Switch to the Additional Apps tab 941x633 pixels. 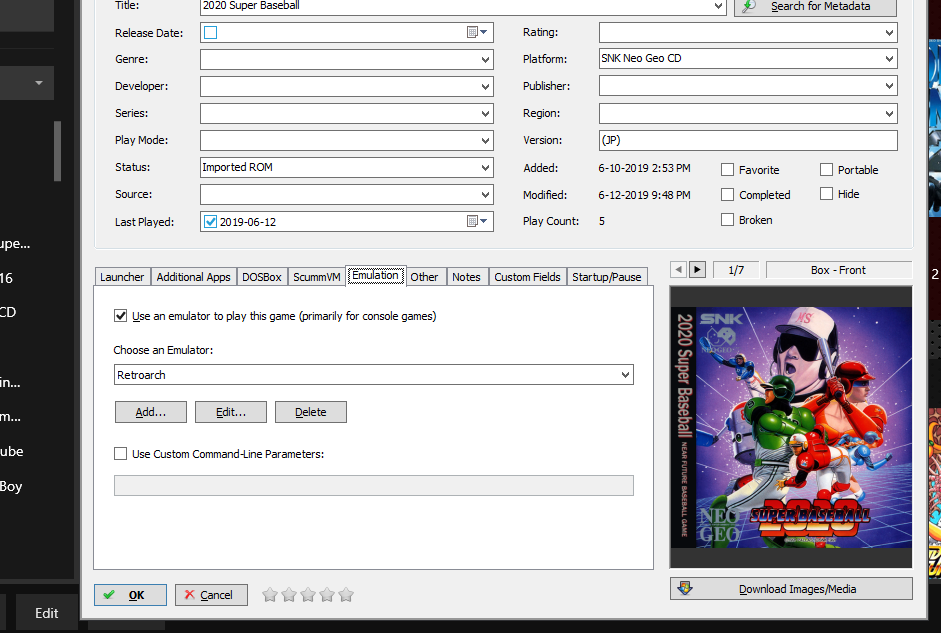click(193, 277)
